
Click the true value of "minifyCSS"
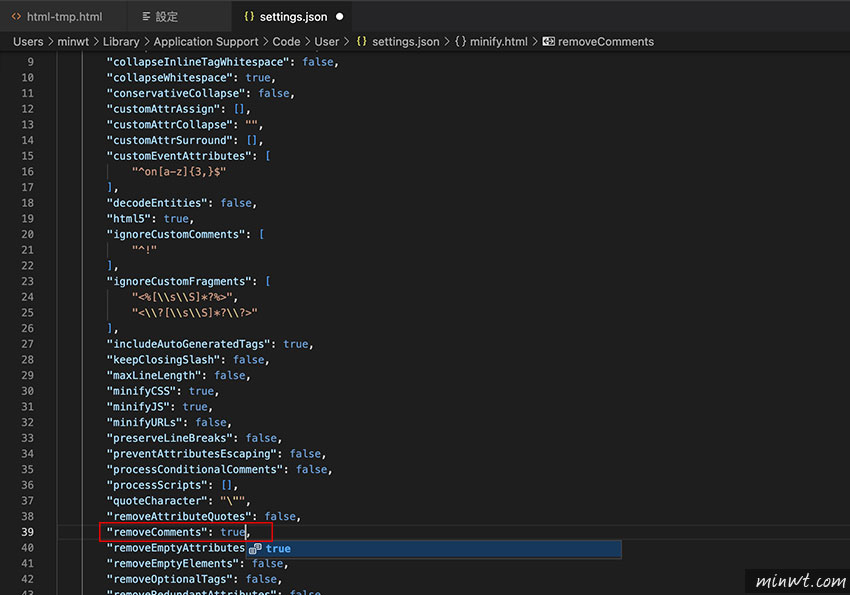click(x=201, y=391)
